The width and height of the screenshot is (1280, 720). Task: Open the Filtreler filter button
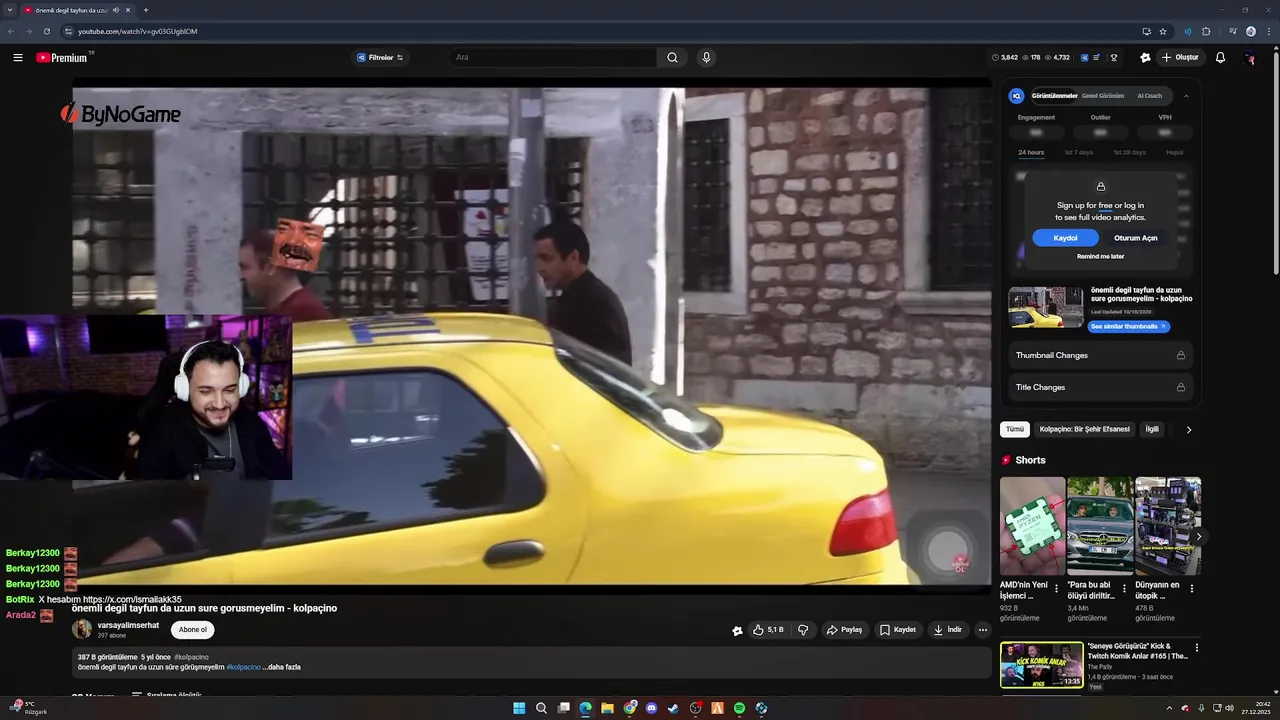point(380,58)
